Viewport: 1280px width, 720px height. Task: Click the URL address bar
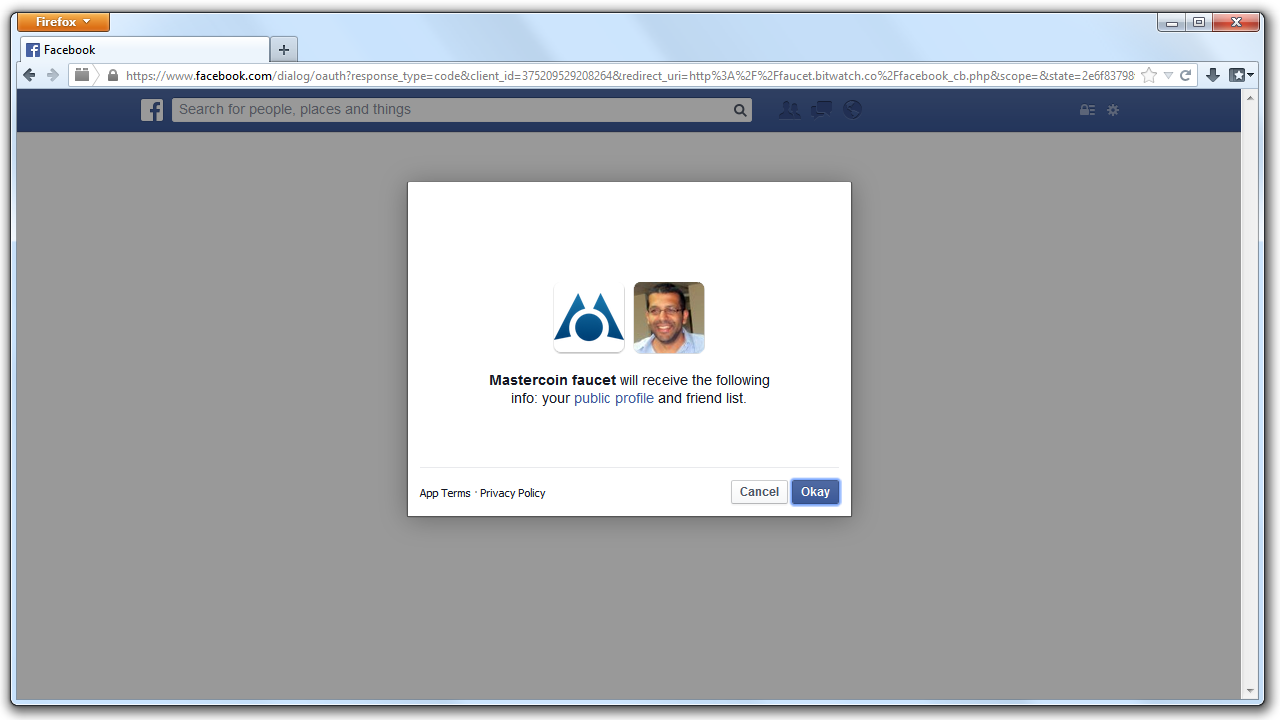click(x=630, y=75)
